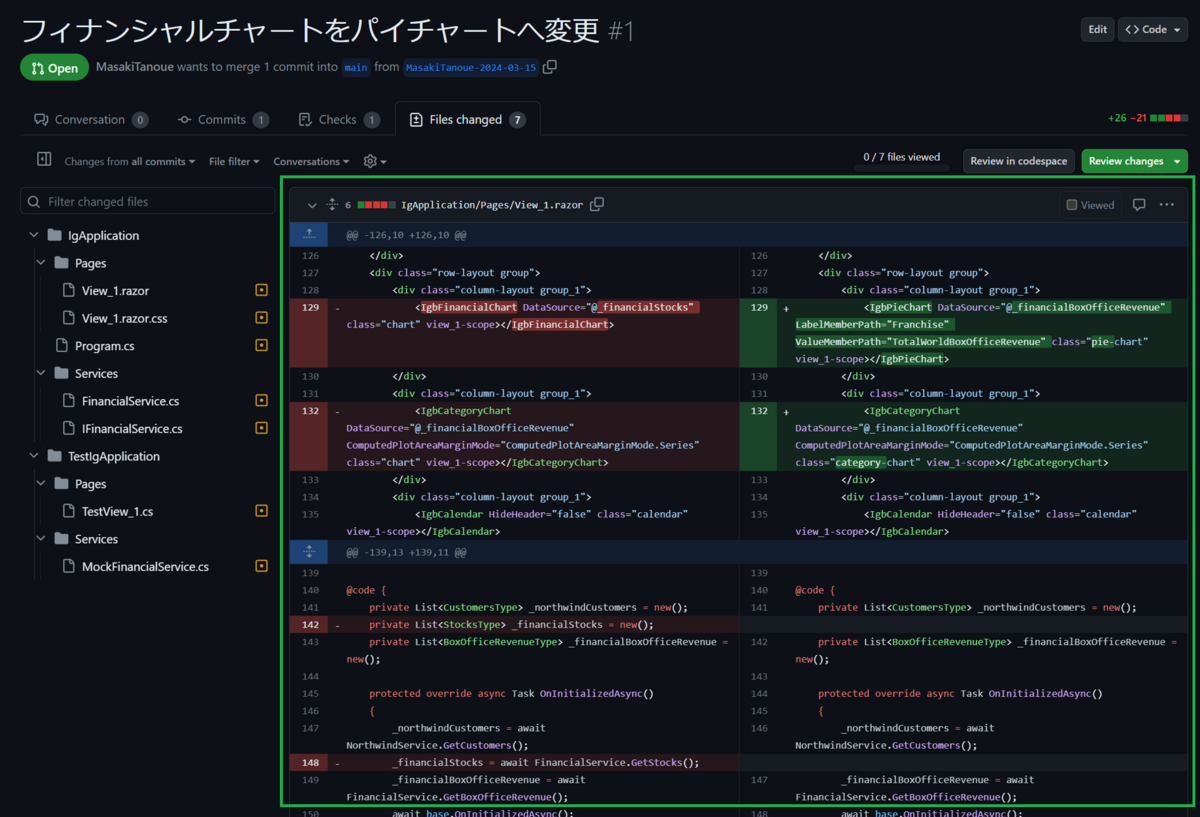Click deleted line number 142 on left
Image resolution: width=1200 pixels, height=817 pixels.
click(309, 624)
